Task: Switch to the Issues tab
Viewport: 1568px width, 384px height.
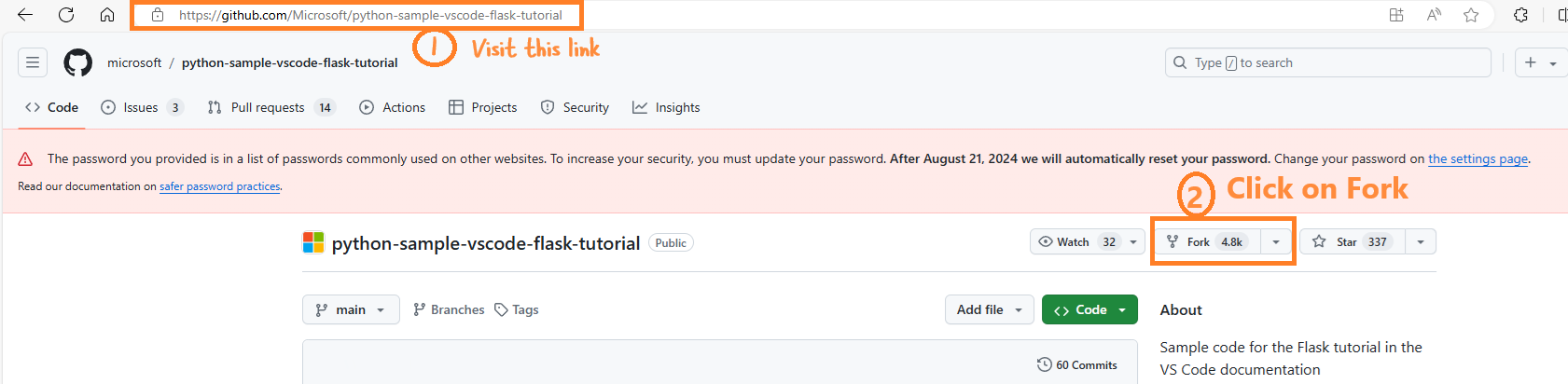Action: pos(142,107)
